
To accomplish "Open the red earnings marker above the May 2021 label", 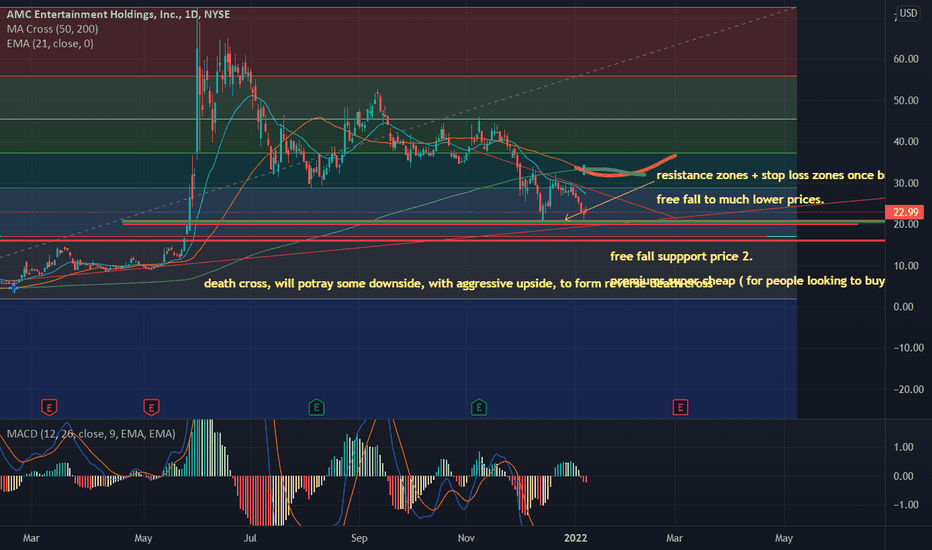I will 151,407.
